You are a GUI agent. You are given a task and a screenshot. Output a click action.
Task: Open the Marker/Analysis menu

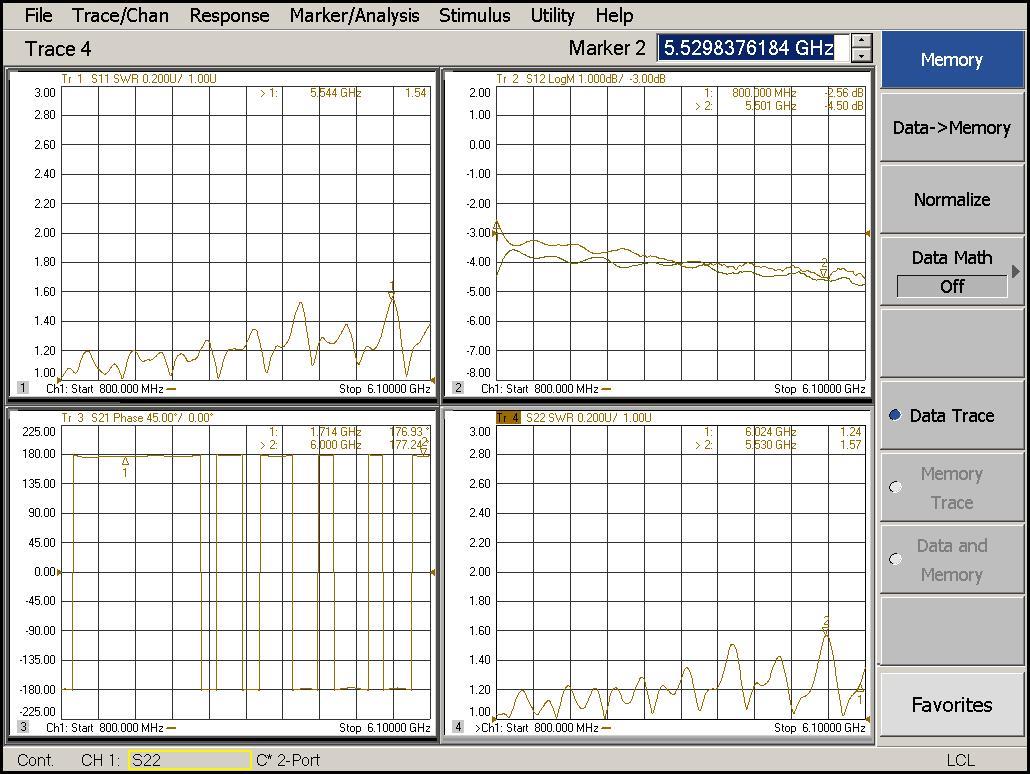click(354, 15)
